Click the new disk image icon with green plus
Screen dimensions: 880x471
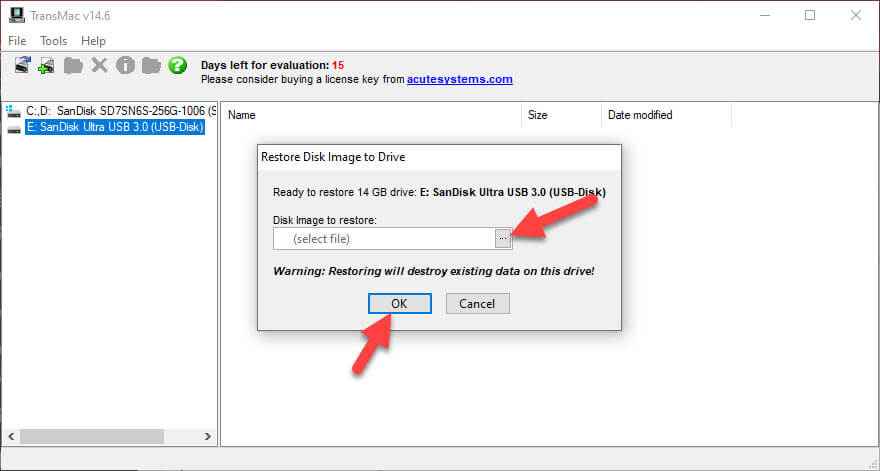click(x=46, y=66)
